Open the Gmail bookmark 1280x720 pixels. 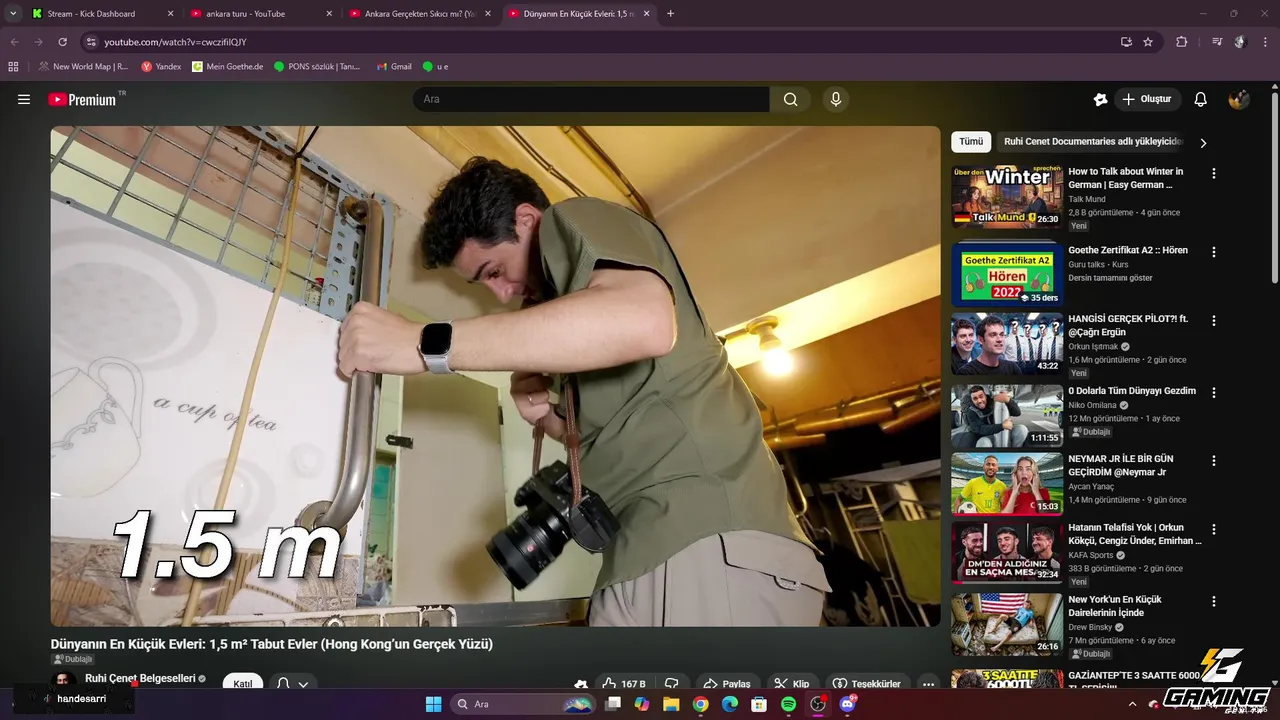393,67
